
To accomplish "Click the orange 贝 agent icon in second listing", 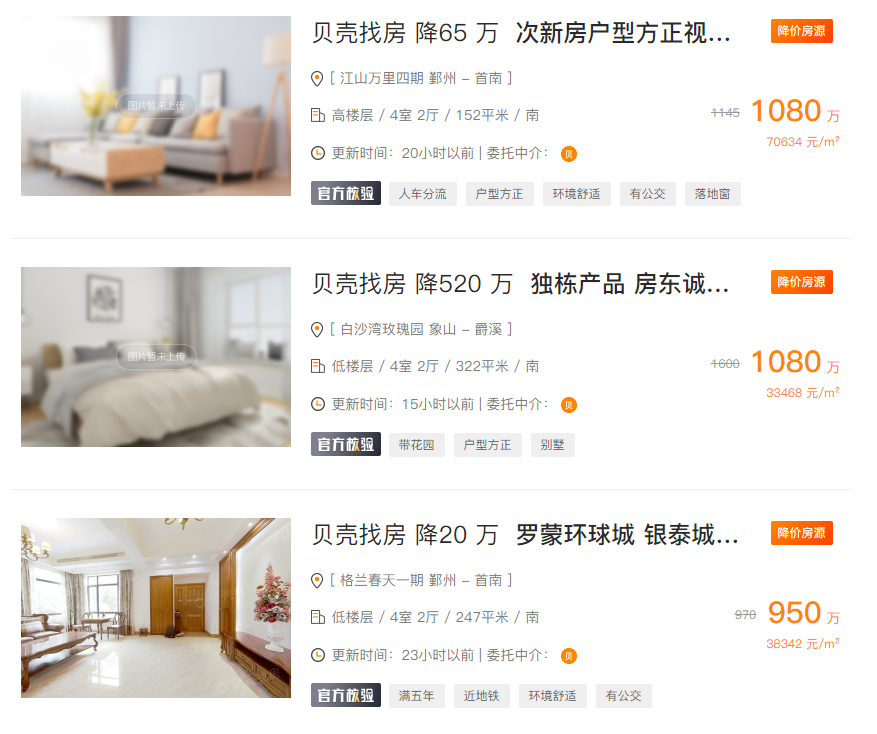I will 569,405.
